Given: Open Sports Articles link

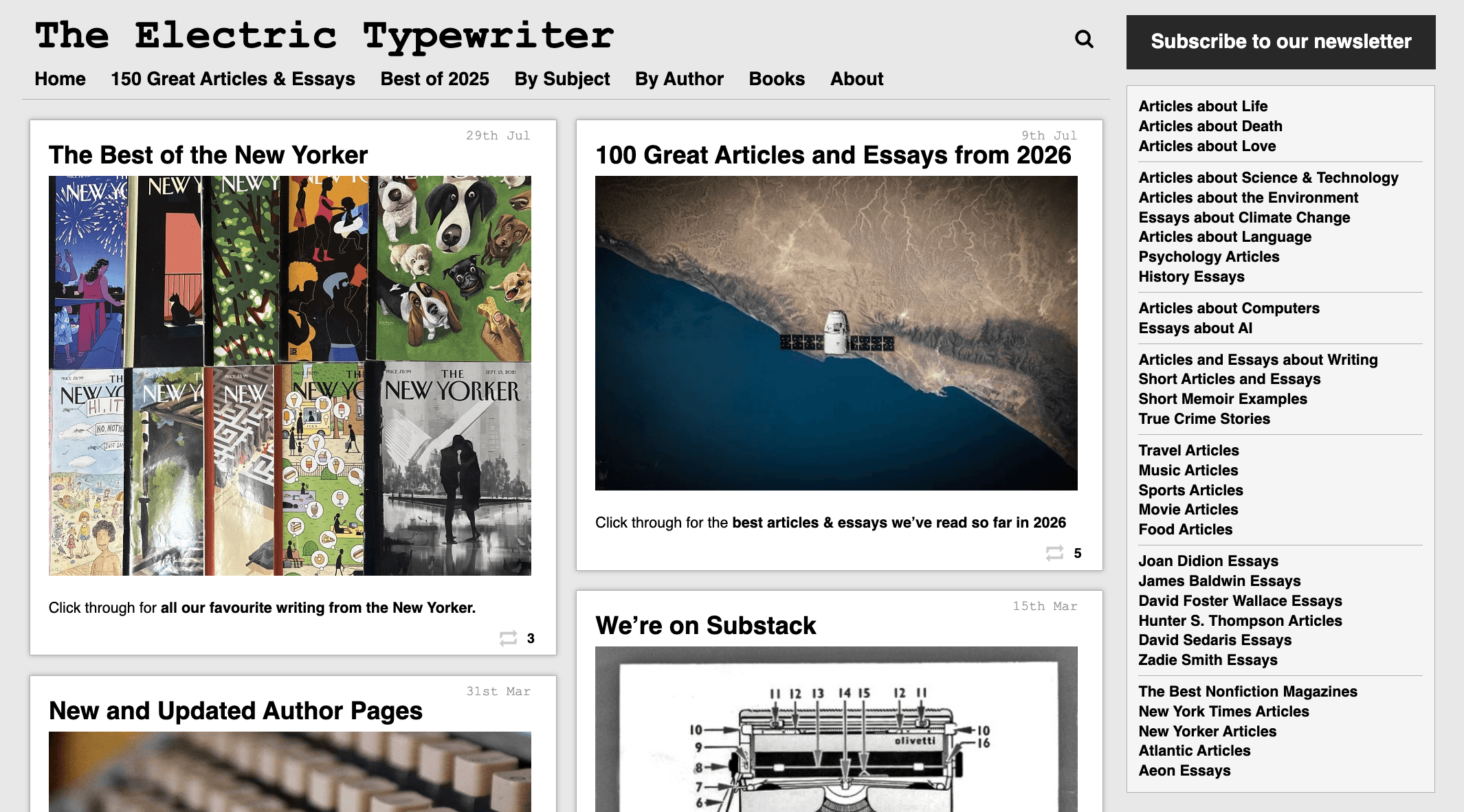Looking at the screenshot, I should [1190, 490].
